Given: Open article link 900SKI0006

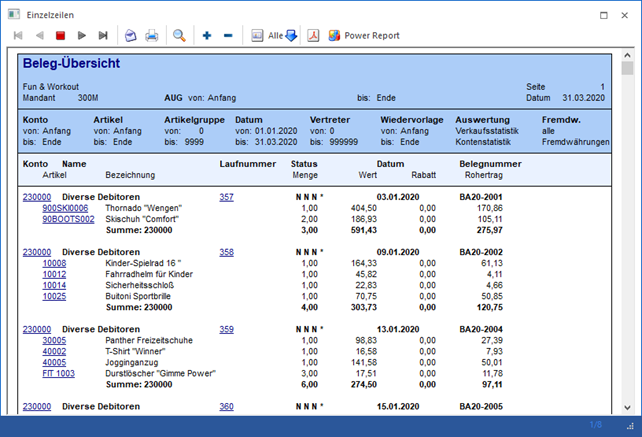Looking at the screenshot, I should (65, 208).
